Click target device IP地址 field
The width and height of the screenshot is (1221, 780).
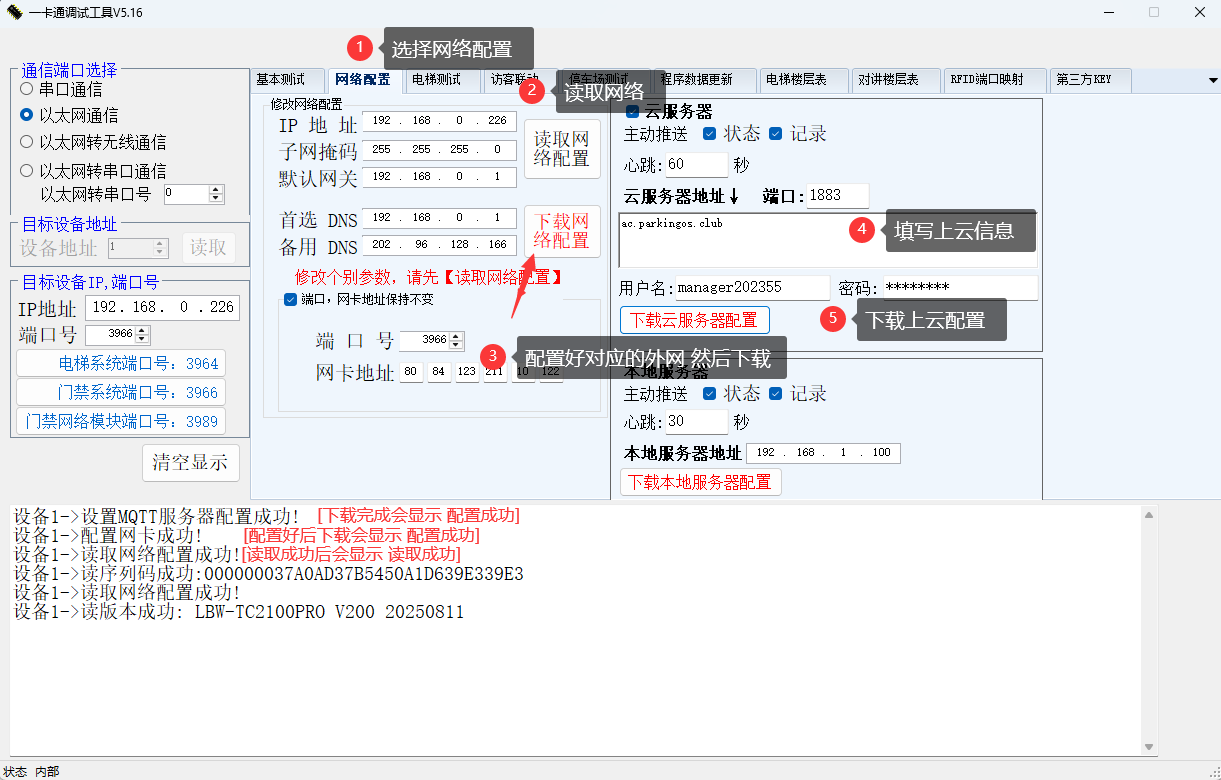[x=162, y=308]
